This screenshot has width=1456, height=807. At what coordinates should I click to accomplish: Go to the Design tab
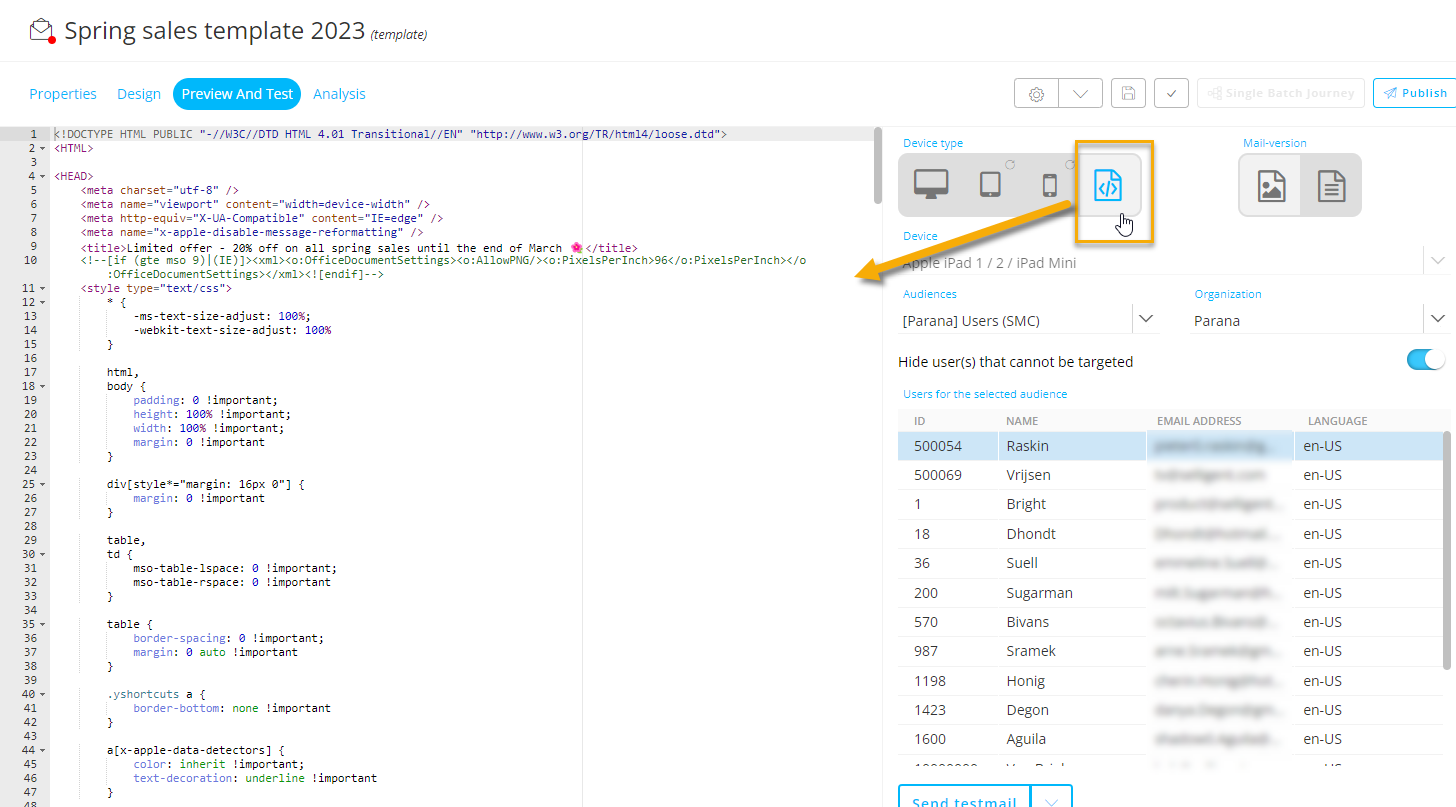(139, 94)
